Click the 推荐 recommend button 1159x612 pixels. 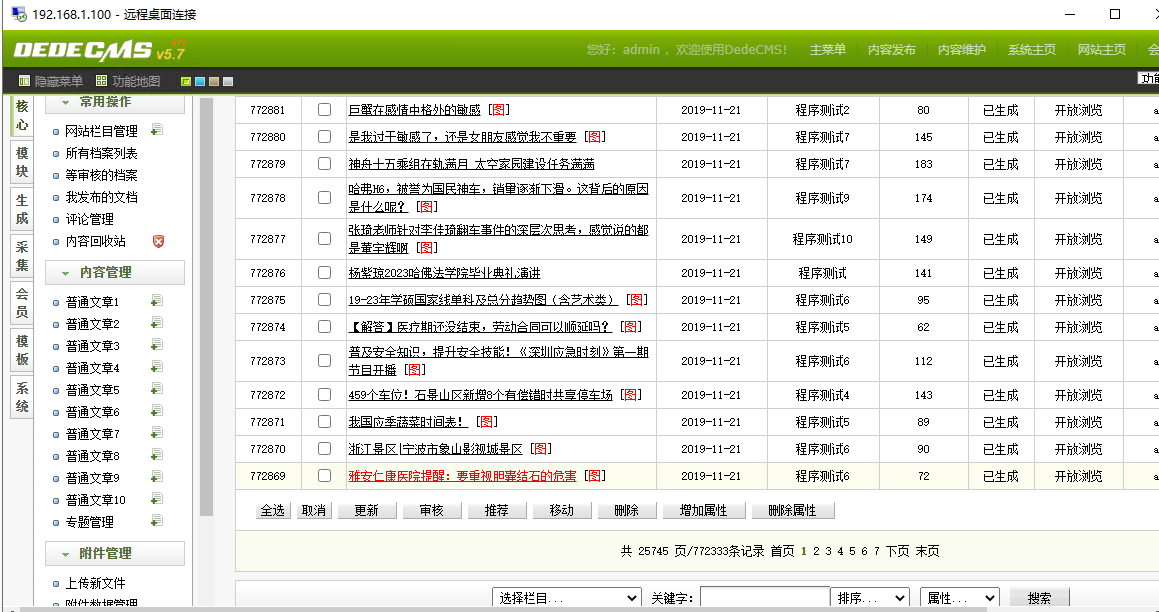[496, 510]
